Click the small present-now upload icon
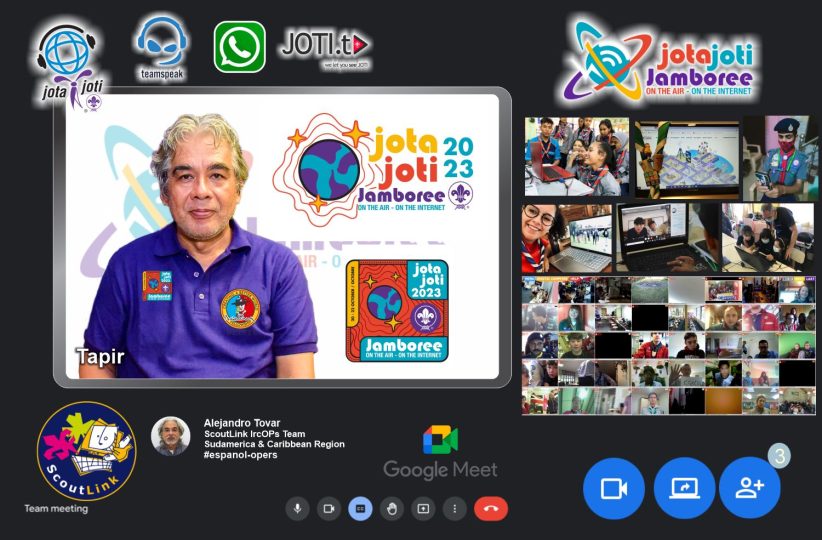The image size is (822, 540). (x=423, y=509)
